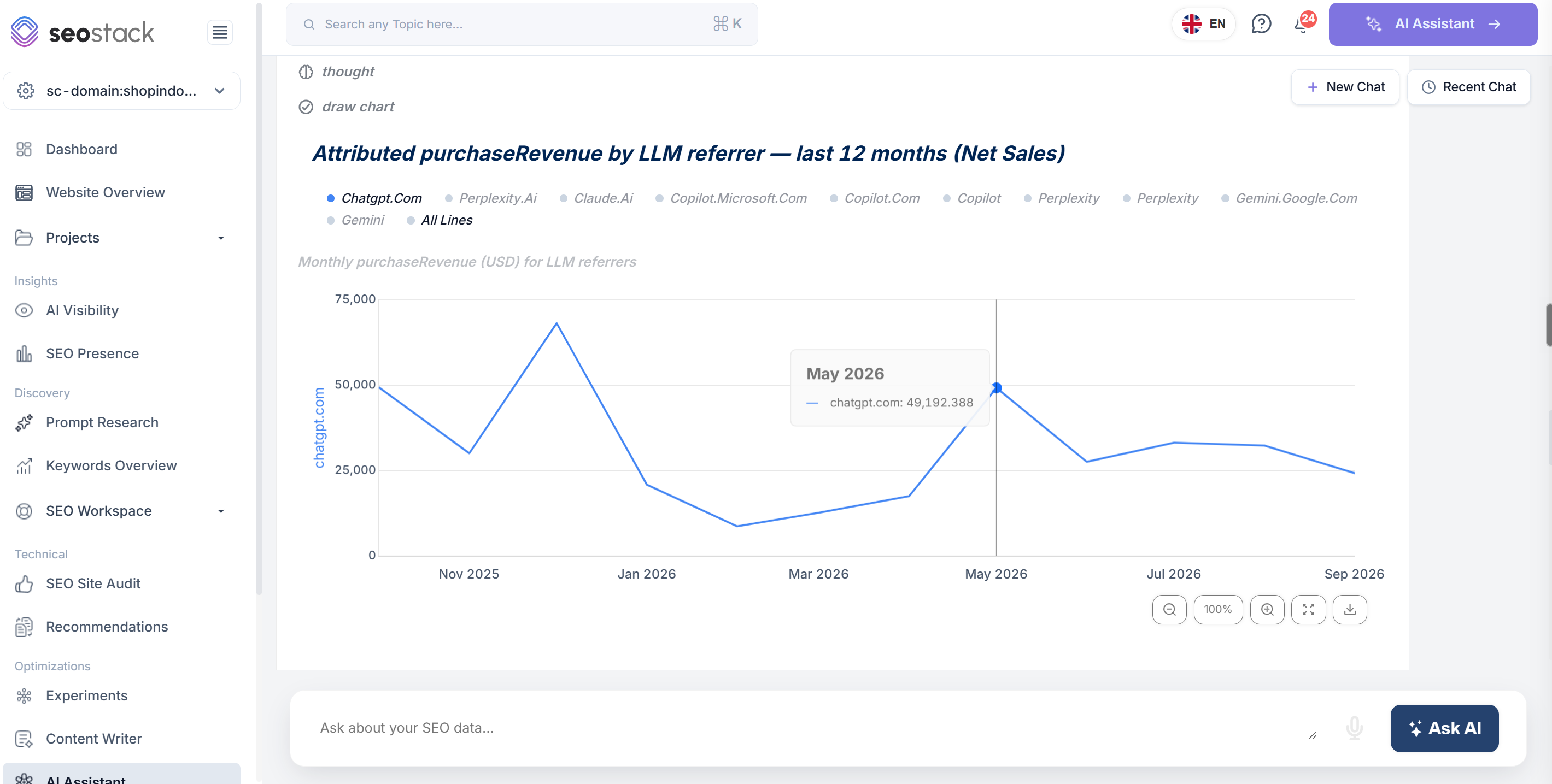Viewport: 1552px width, 784px height.
Task: Collapse the sidebar with the hamburger icon
Action: [220, 32]
